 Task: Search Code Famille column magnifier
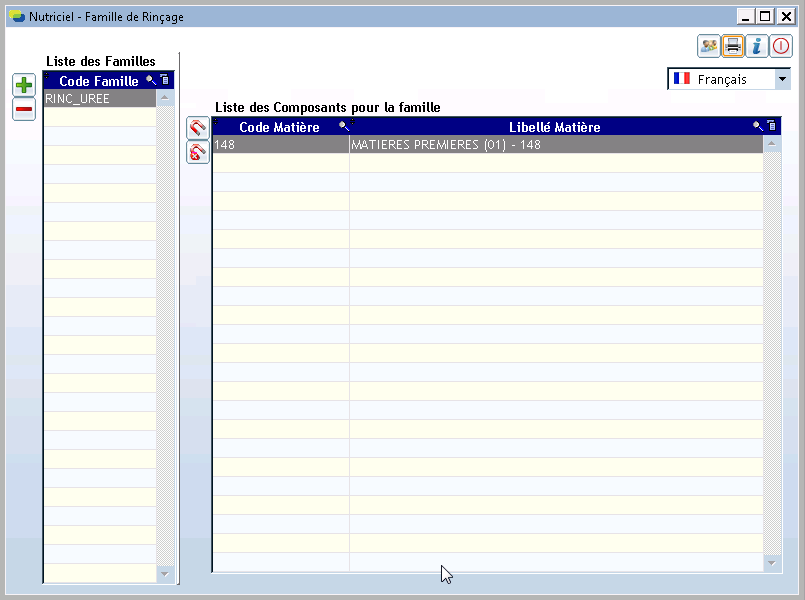tap(151, 80)
